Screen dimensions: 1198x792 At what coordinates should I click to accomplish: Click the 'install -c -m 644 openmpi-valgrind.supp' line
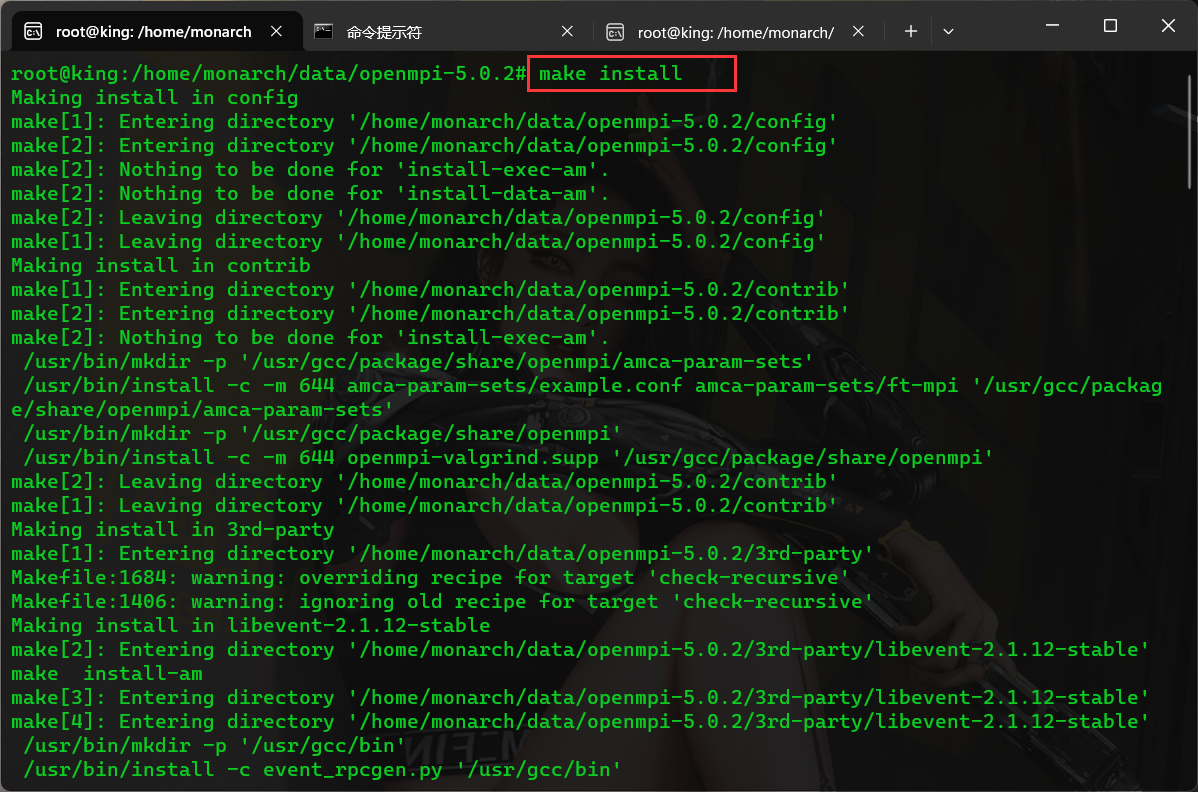pyautogui.click(x=508, y=457)
